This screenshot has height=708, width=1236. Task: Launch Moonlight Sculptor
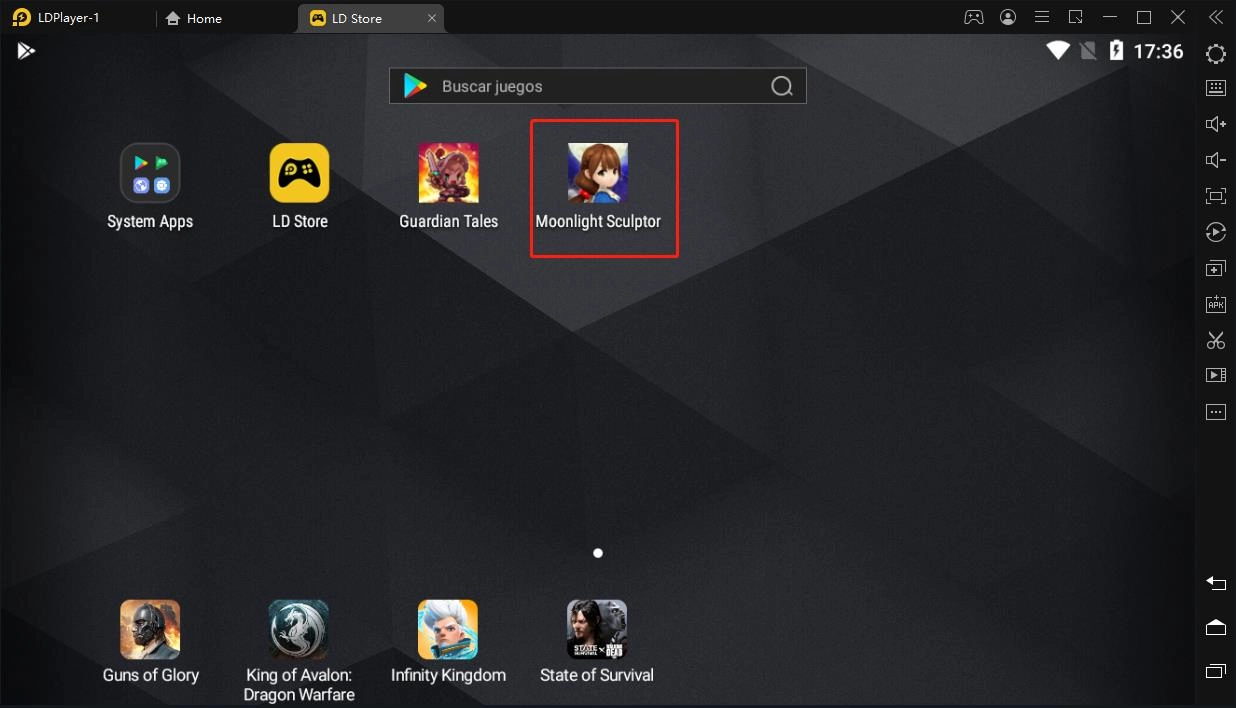pyautogui.click(x=598, y=187)
